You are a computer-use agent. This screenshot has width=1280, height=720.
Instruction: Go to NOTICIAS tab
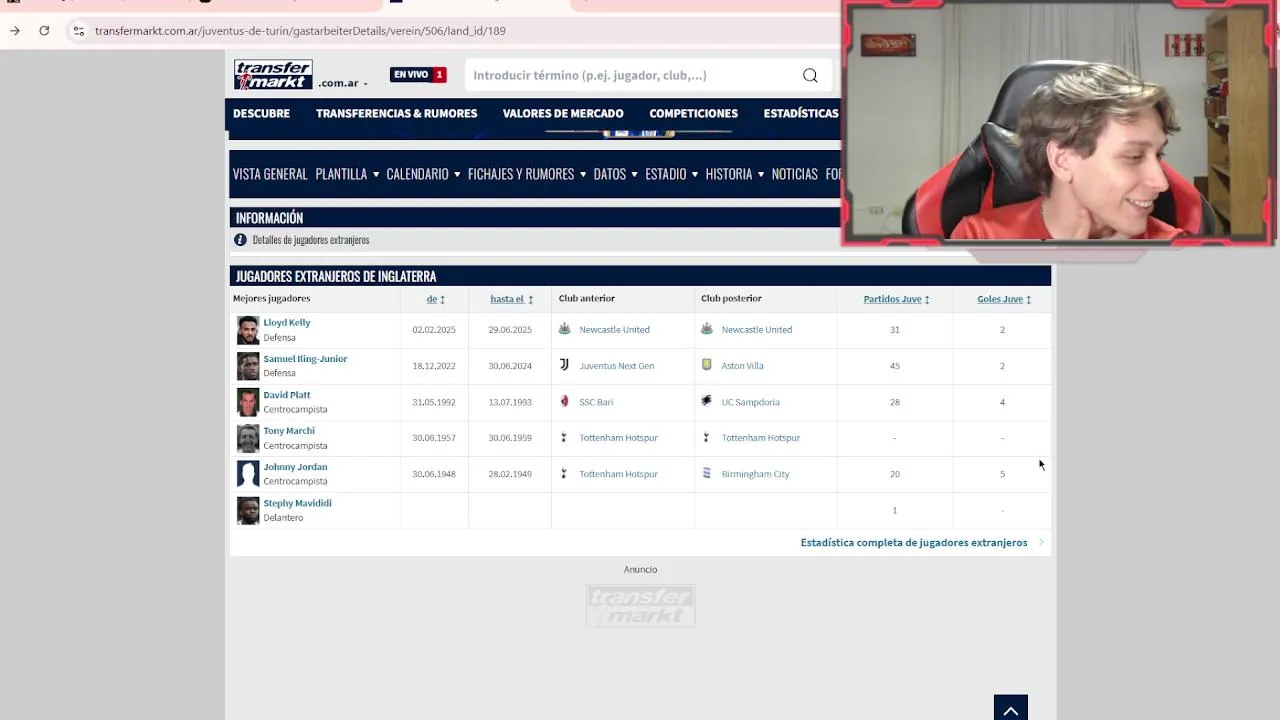click(x=795, y=174)
